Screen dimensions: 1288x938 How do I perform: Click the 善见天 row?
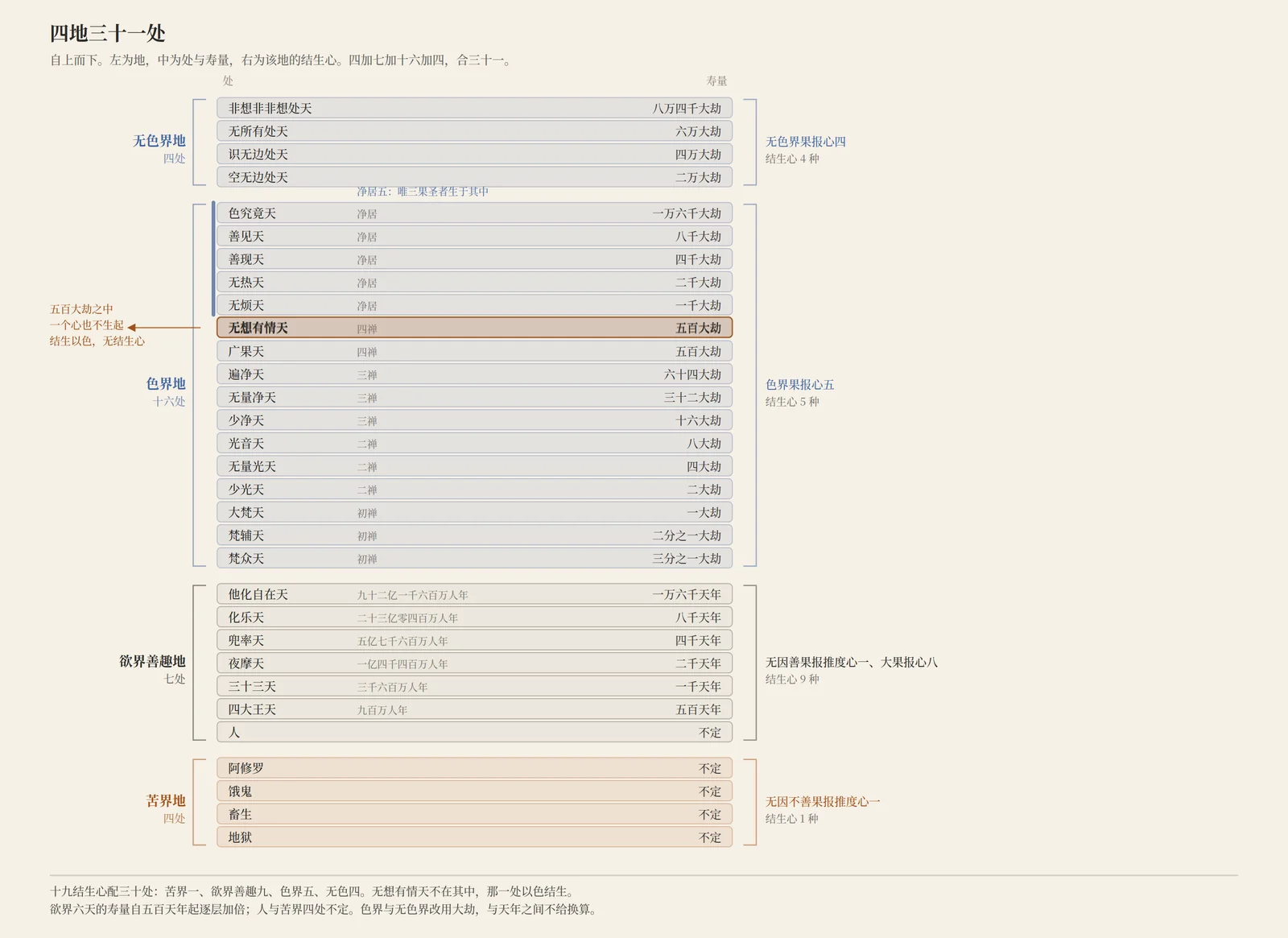(474, 236)
